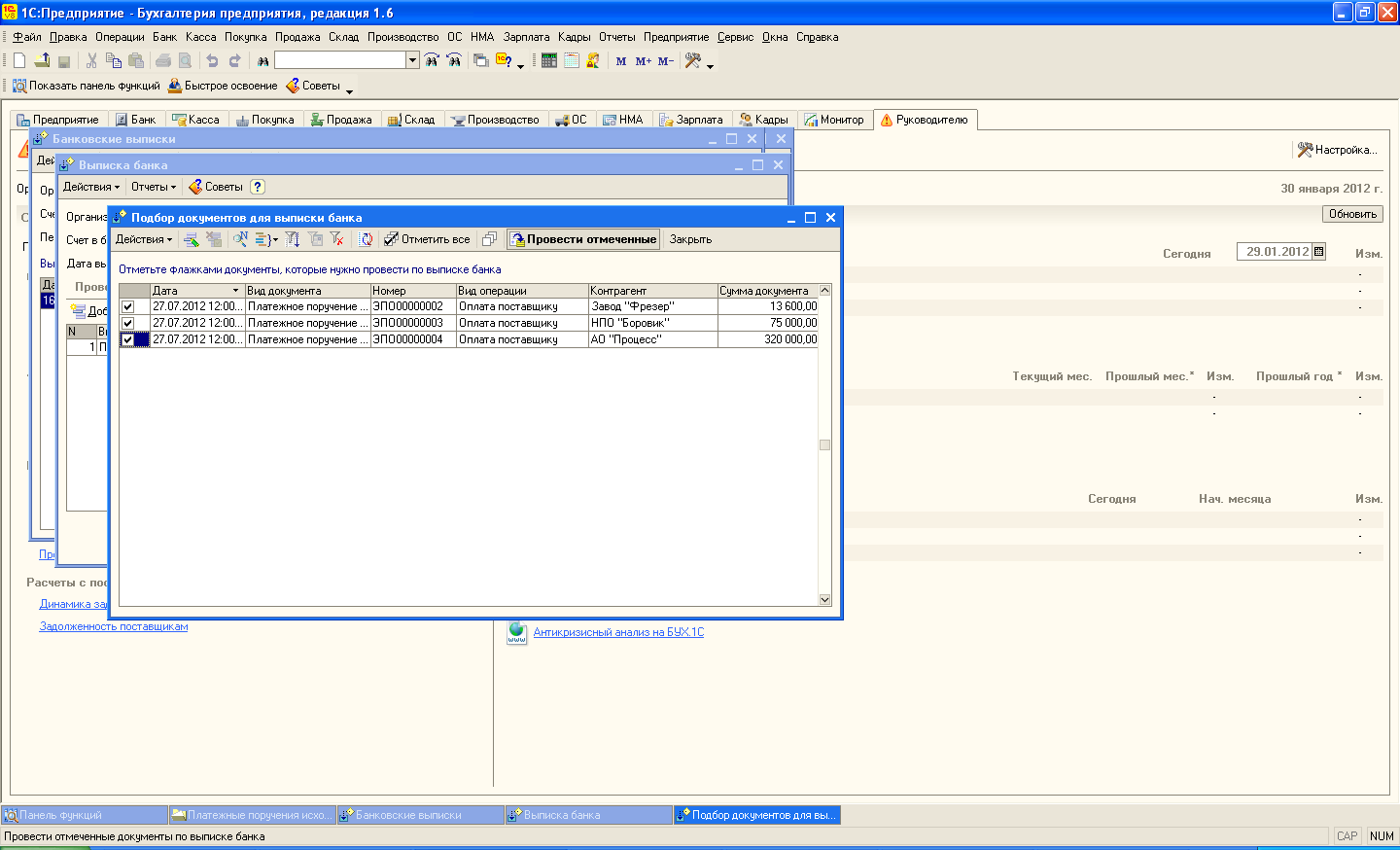Viewport: 1400px width, 850px height.
Task: Click the Open file icon in main toolbar
Action: click(x=42, y=60)
